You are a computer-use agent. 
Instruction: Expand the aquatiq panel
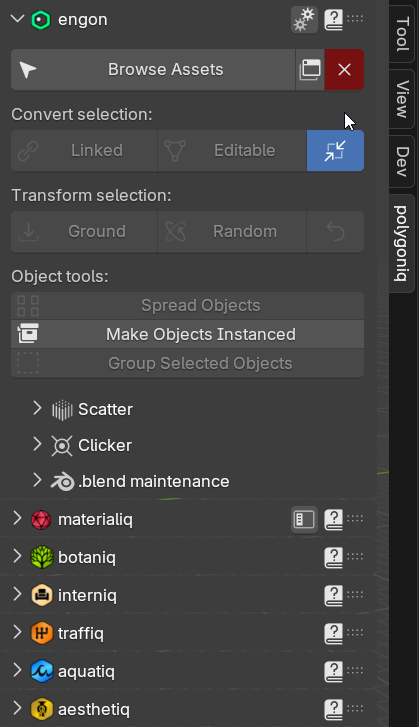pos(17,670)
